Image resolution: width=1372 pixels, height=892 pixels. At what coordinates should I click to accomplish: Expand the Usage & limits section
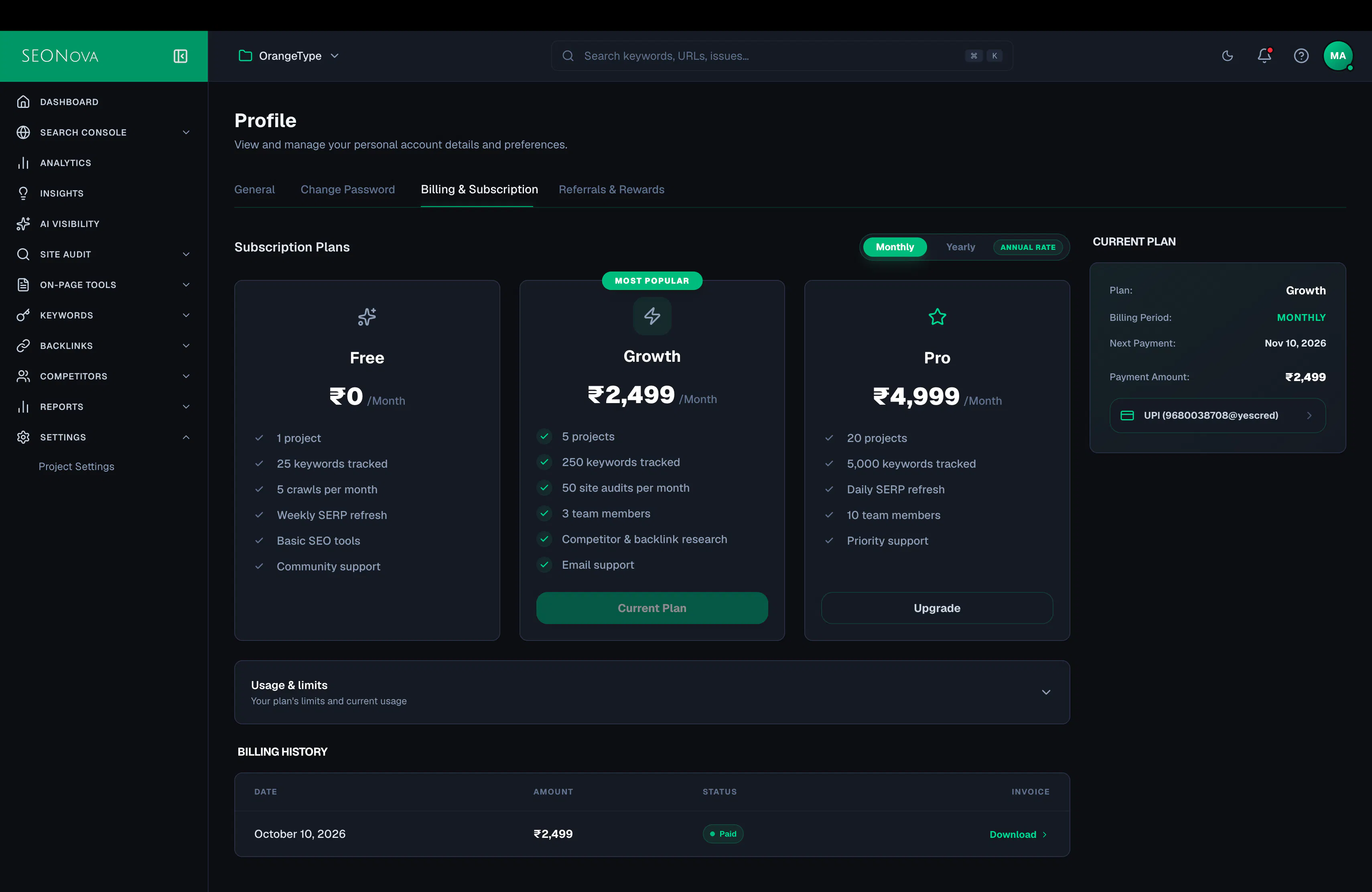click(x=652, y=692)
